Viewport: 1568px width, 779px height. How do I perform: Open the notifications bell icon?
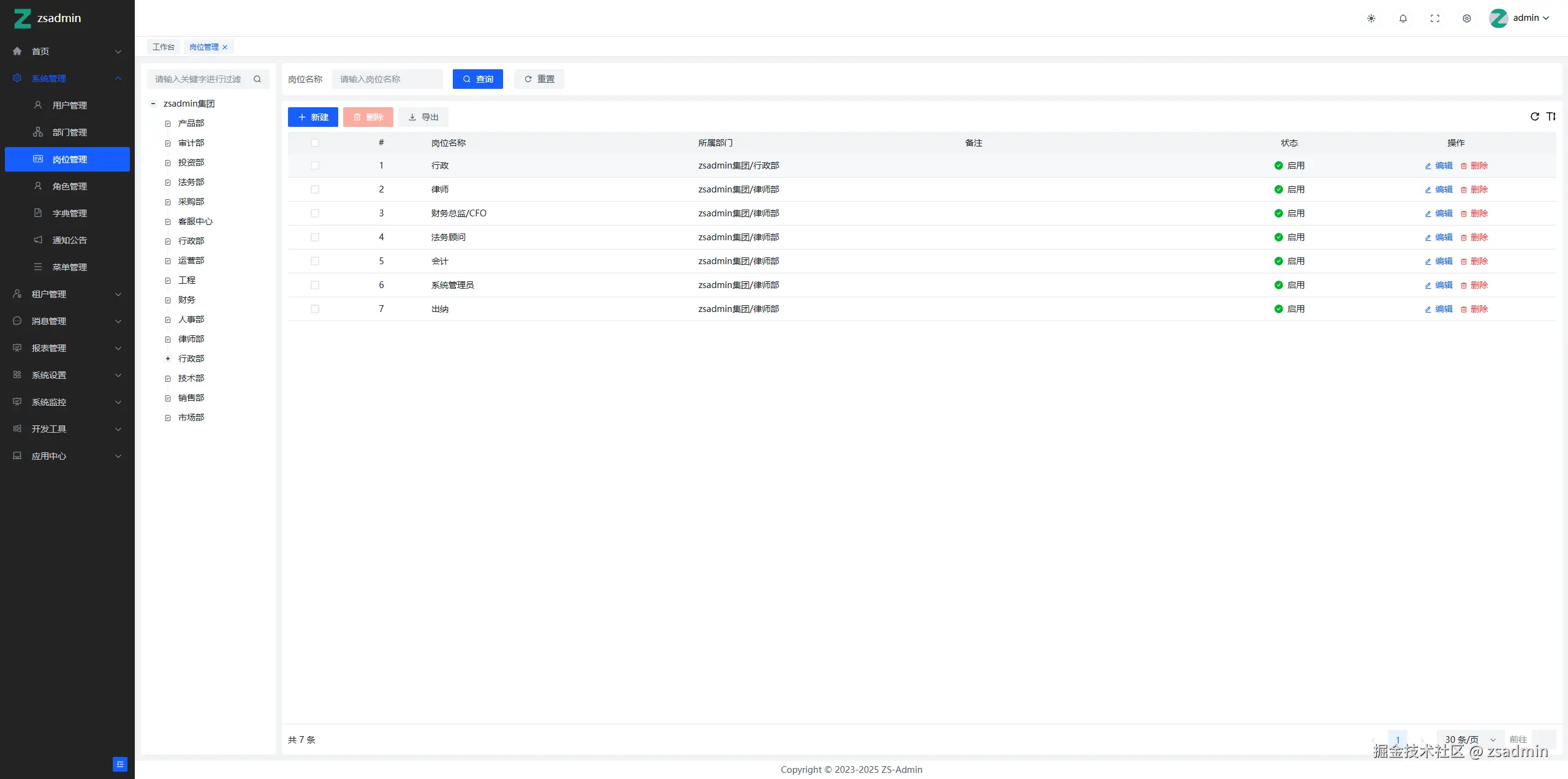pyautogui.click(x=1403, y=18)
